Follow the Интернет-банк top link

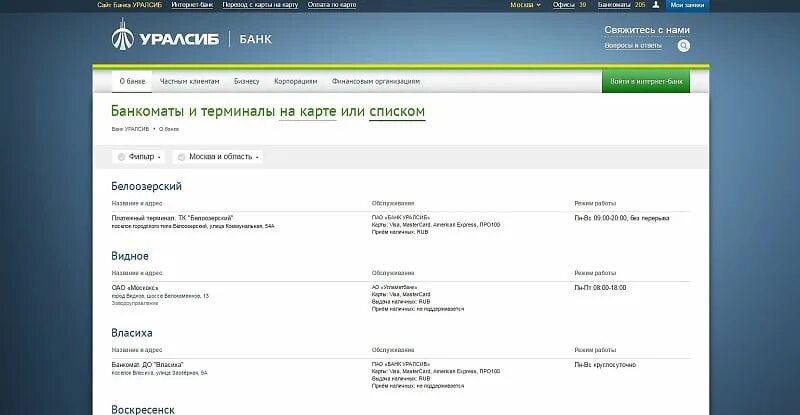coord(192,5)
